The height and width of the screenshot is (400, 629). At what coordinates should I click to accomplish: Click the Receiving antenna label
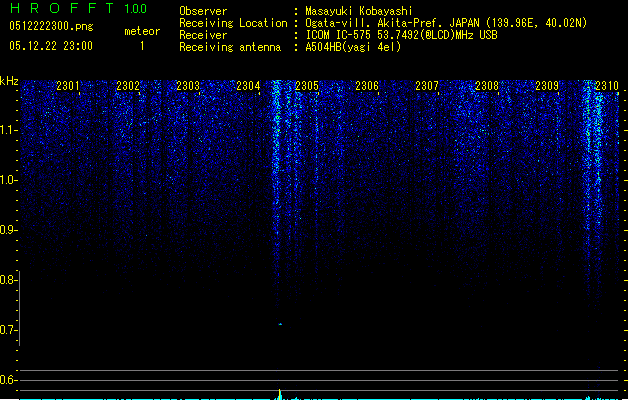point(230,47)
